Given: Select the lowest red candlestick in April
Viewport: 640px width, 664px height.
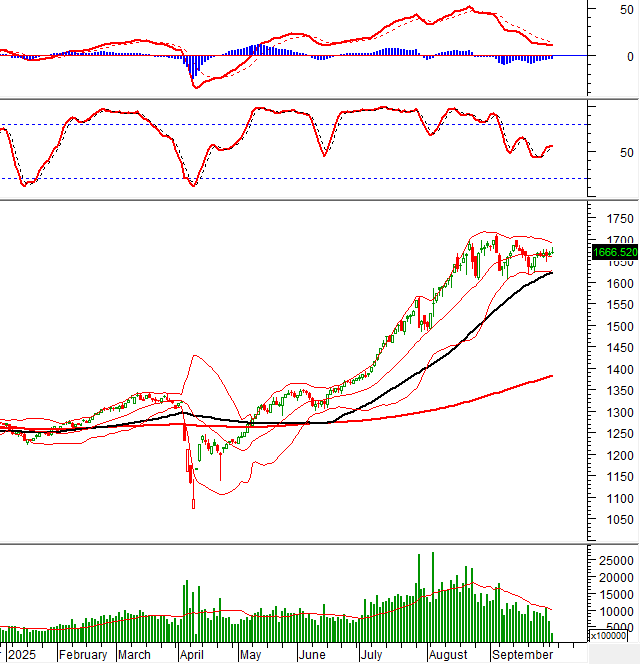Looking at the screenshot, I should point(193,504).
